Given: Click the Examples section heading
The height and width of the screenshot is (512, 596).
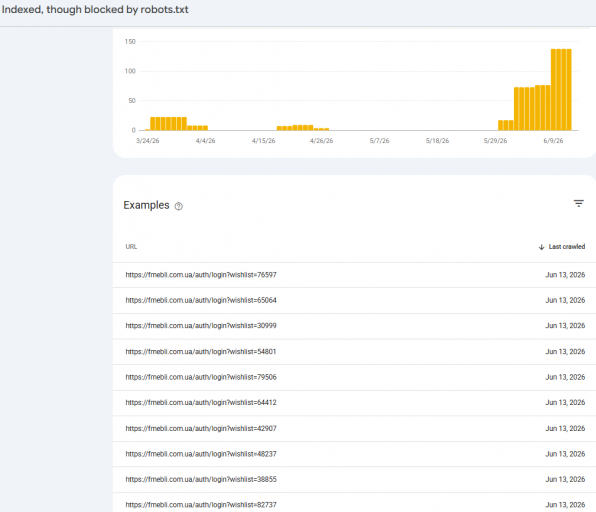Looking at the screenshot, I should click(146, 205).
